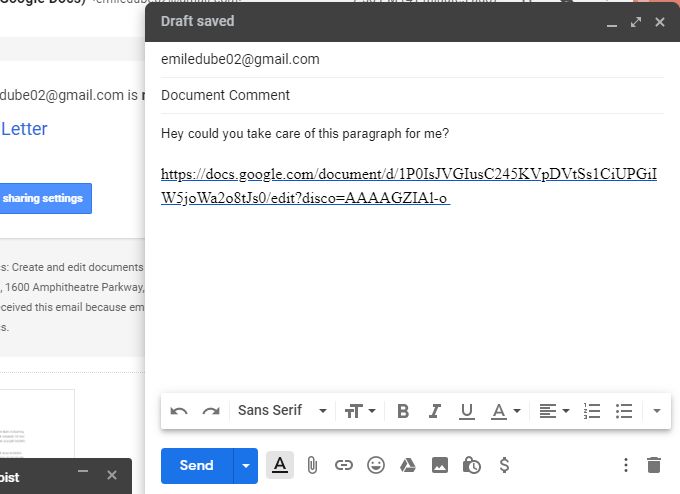Toggle bold formatting
680x494 pixels.
[x=403, y=411]
